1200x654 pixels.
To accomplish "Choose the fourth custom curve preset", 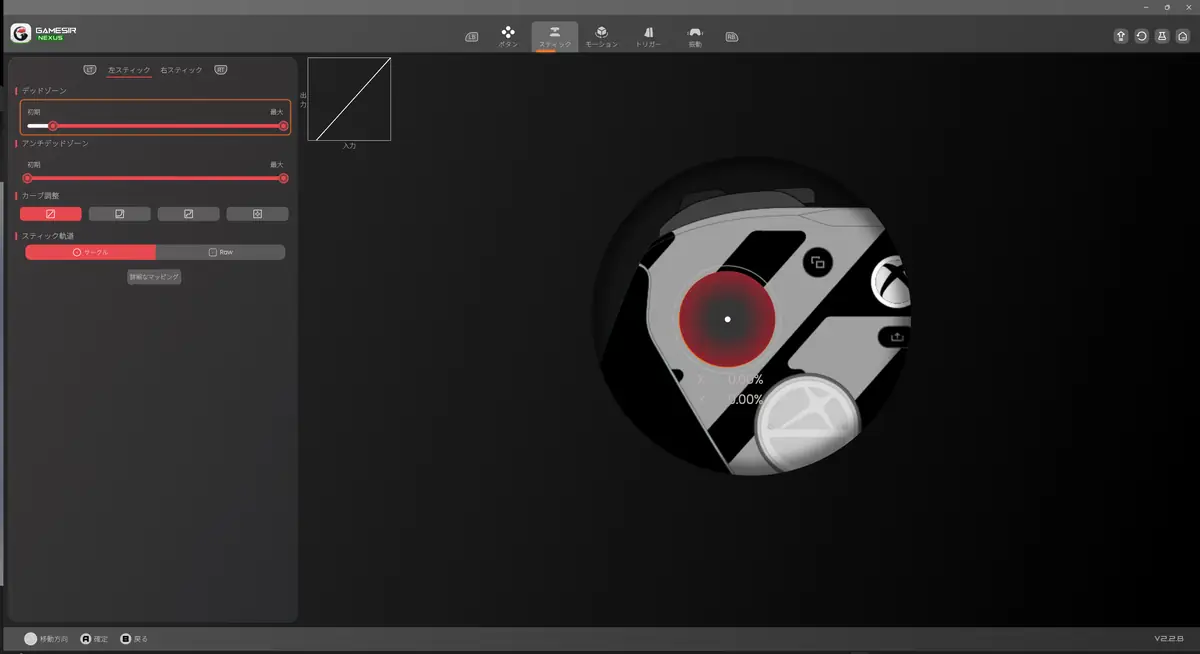I will click(x=257, y=214).
